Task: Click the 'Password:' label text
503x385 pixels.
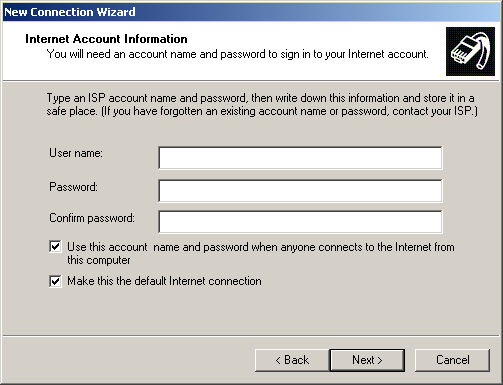Action: coord(74,187)
